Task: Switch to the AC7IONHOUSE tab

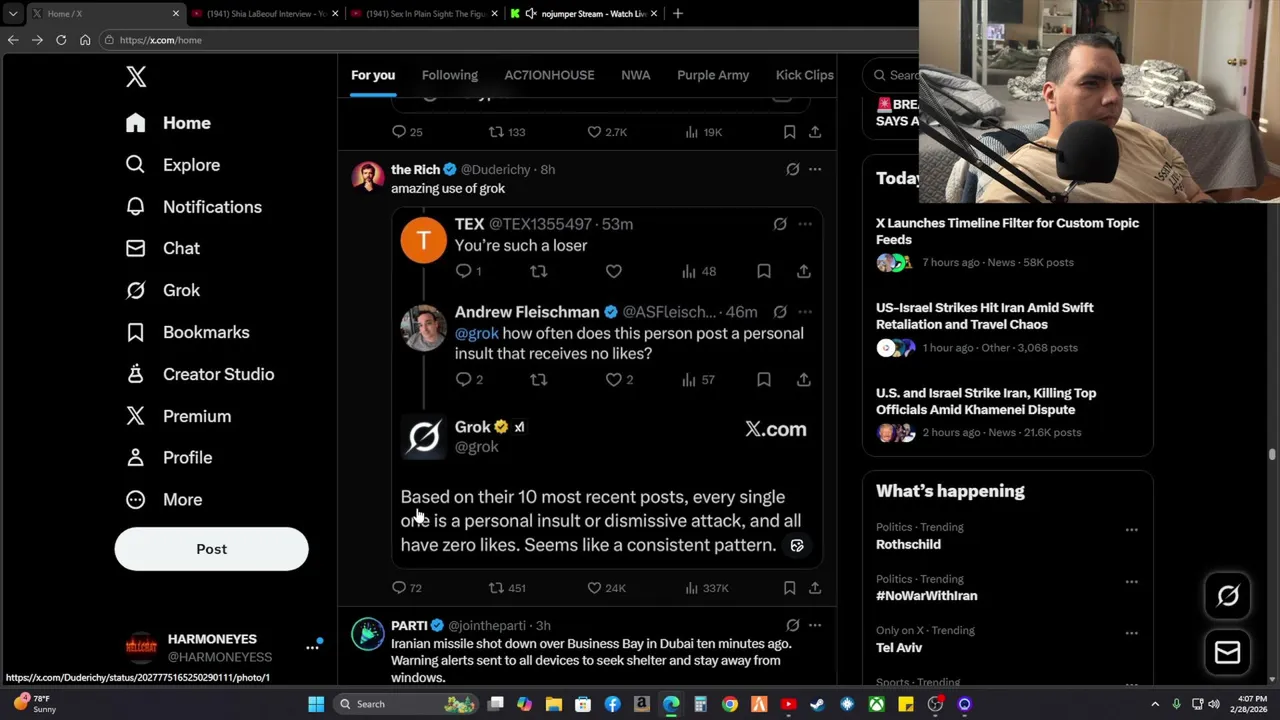Action: coord(549,75)
